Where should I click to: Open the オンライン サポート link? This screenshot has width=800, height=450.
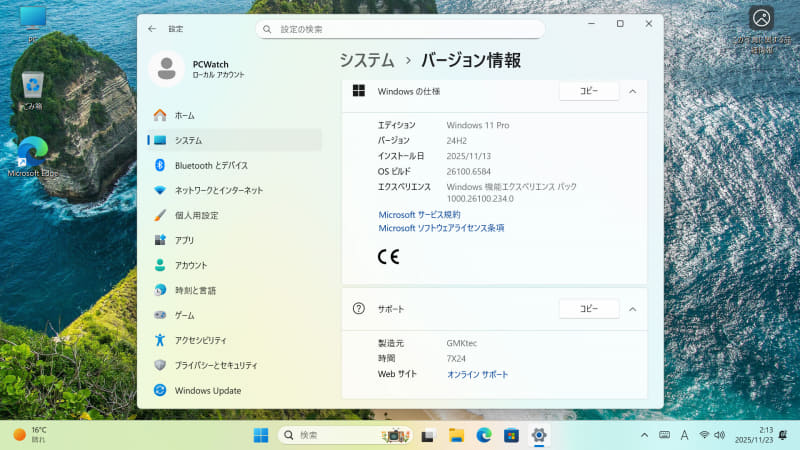tap(478, 374)
